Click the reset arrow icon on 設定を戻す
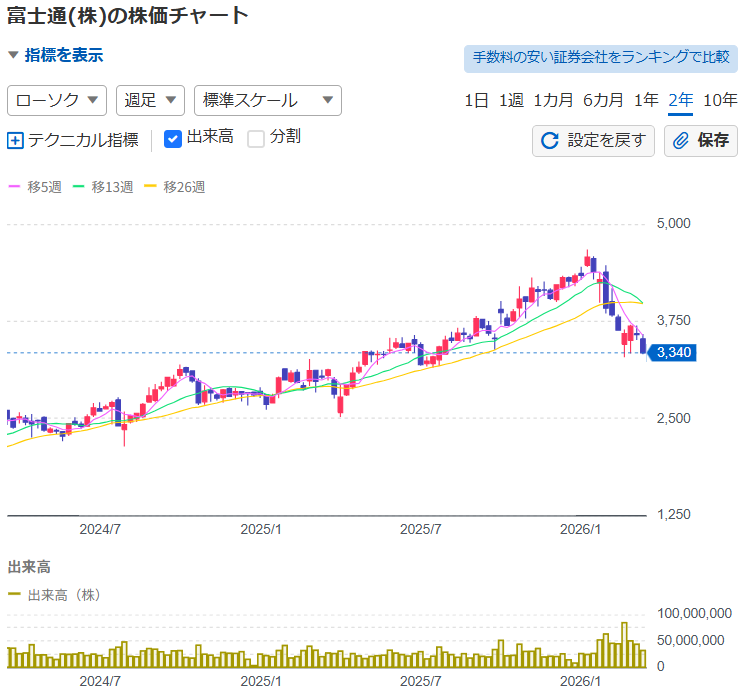748x691 pixels. point(549,140)
